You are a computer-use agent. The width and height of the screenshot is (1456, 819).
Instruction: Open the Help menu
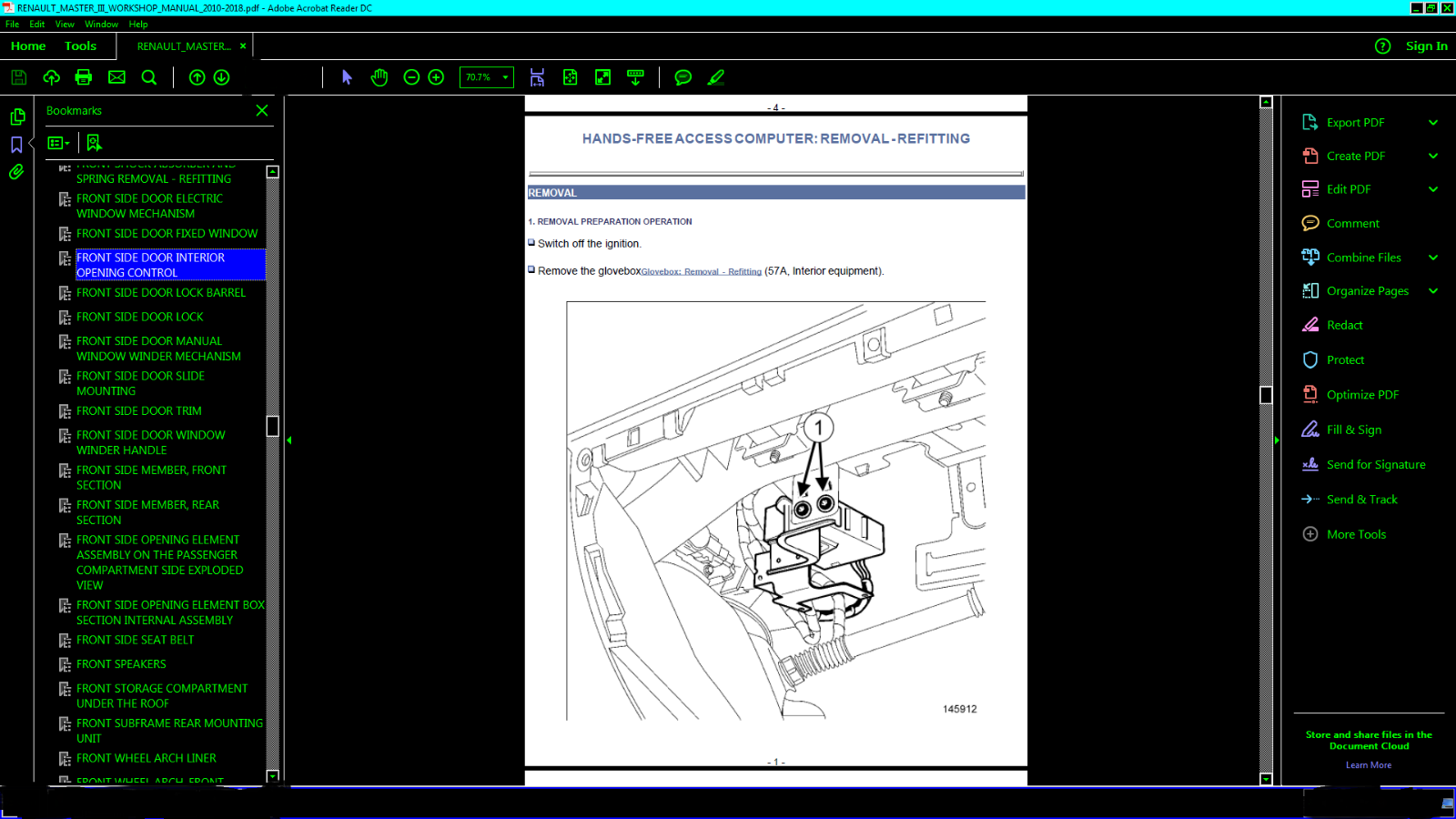(138, 25)
